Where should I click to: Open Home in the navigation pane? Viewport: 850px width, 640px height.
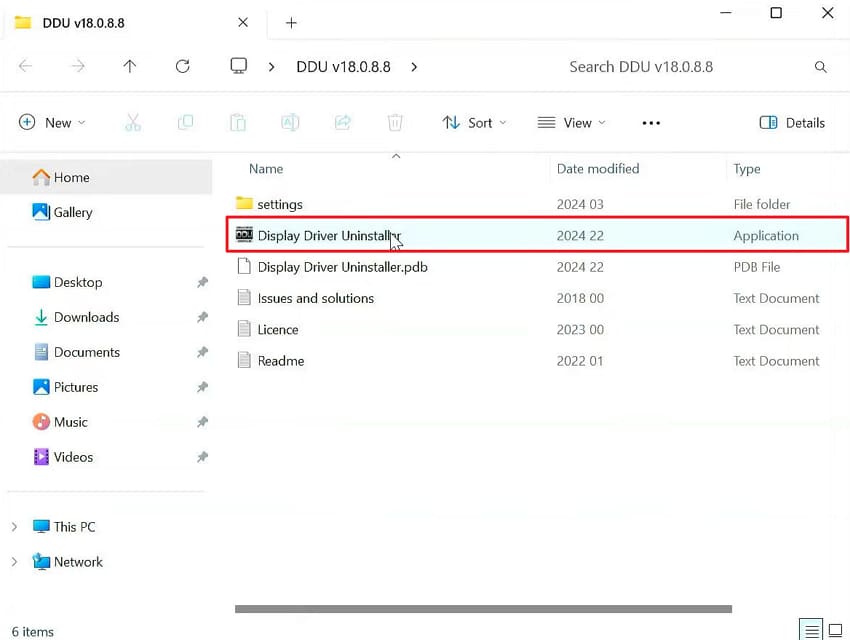click(x=106, y=177)
